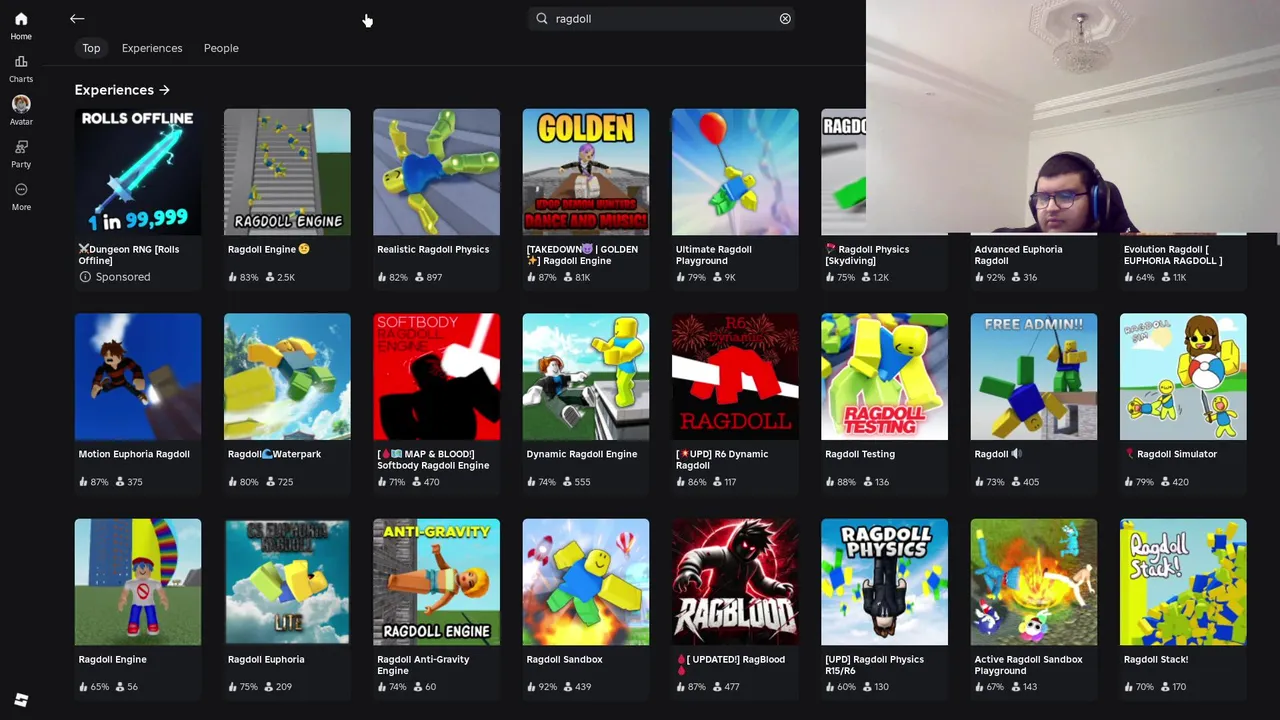Viewport: 1280px width, 720px height.
Task: Open the FREE ADMIN Ragdoll thumbnail
Action: click(x=1033, y=377)
